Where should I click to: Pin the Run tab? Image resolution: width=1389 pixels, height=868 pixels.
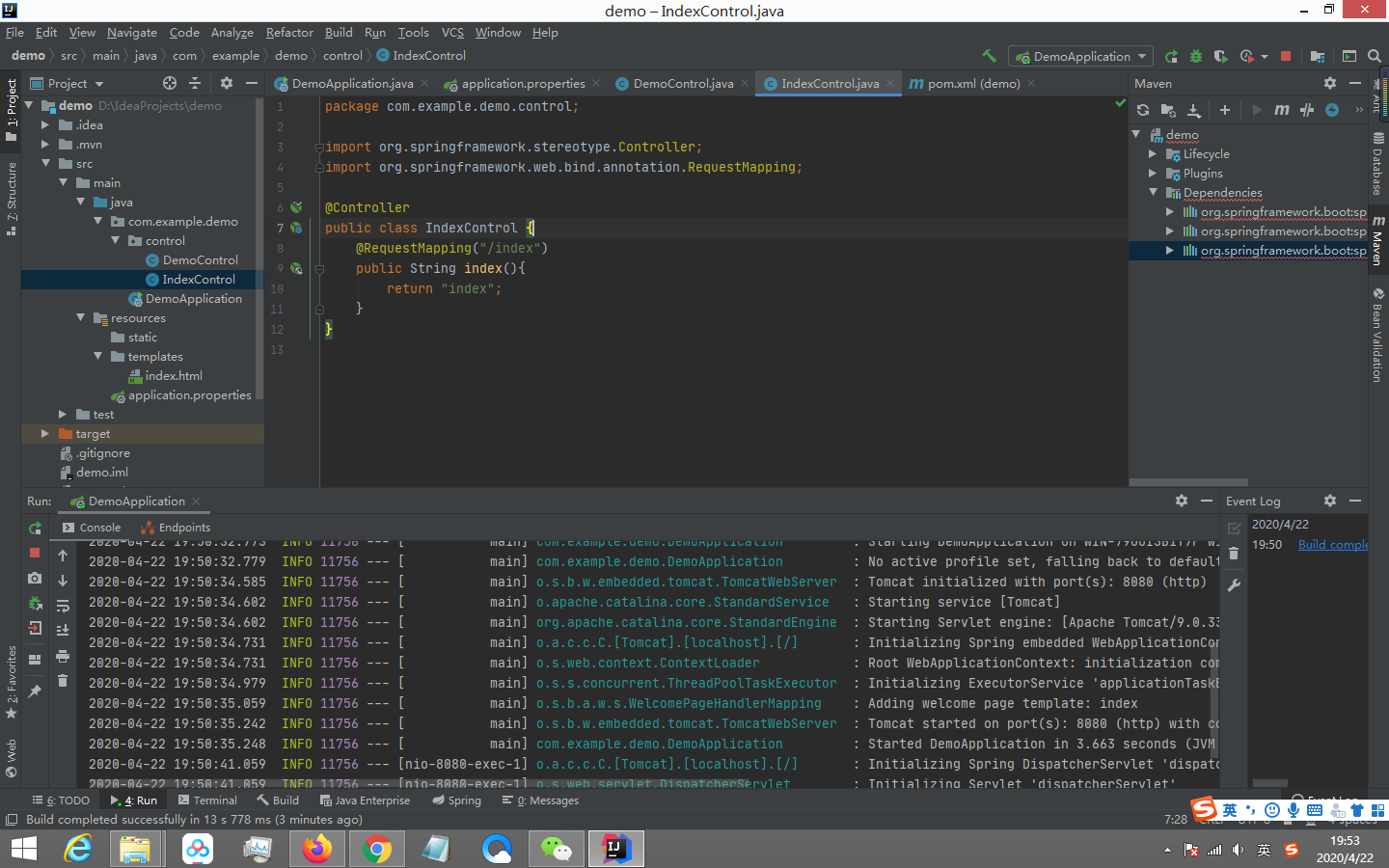point(35,691)
